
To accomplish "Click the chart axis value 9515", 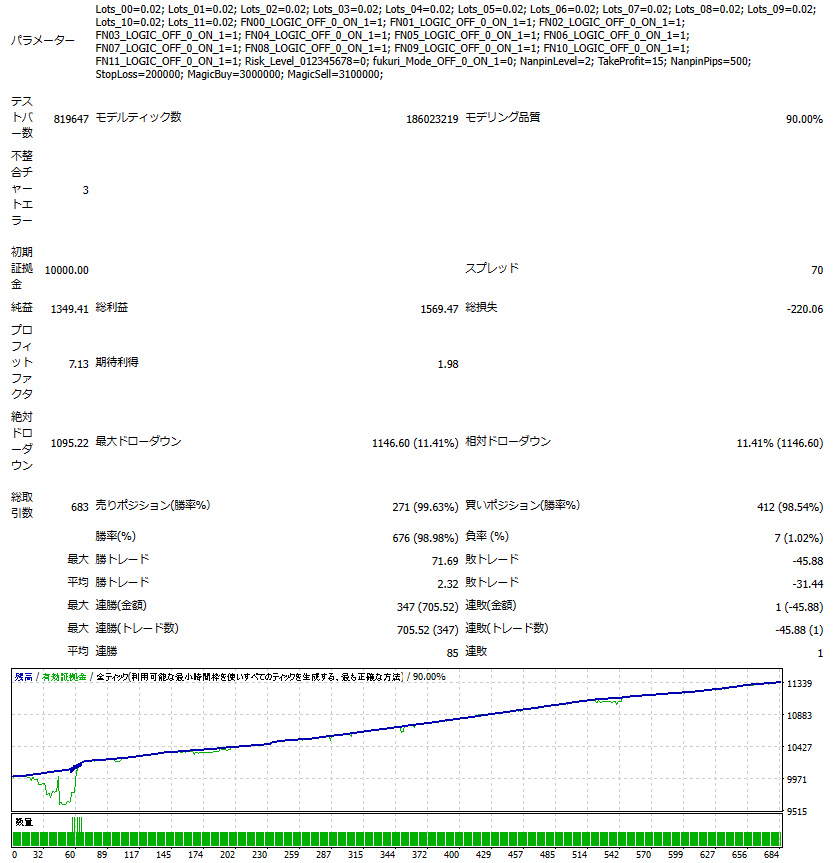I will [x=797, y=812].
